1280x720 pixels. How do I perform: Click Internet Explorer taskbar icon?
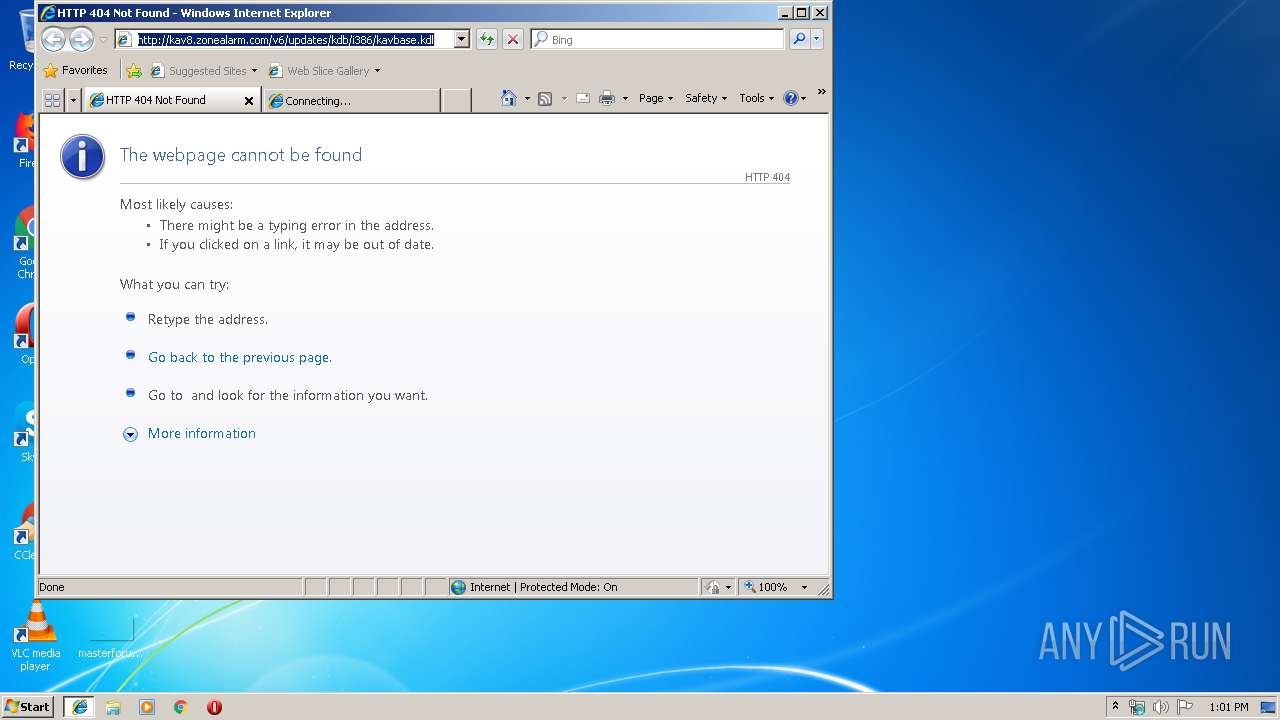[x=80, y=707]
